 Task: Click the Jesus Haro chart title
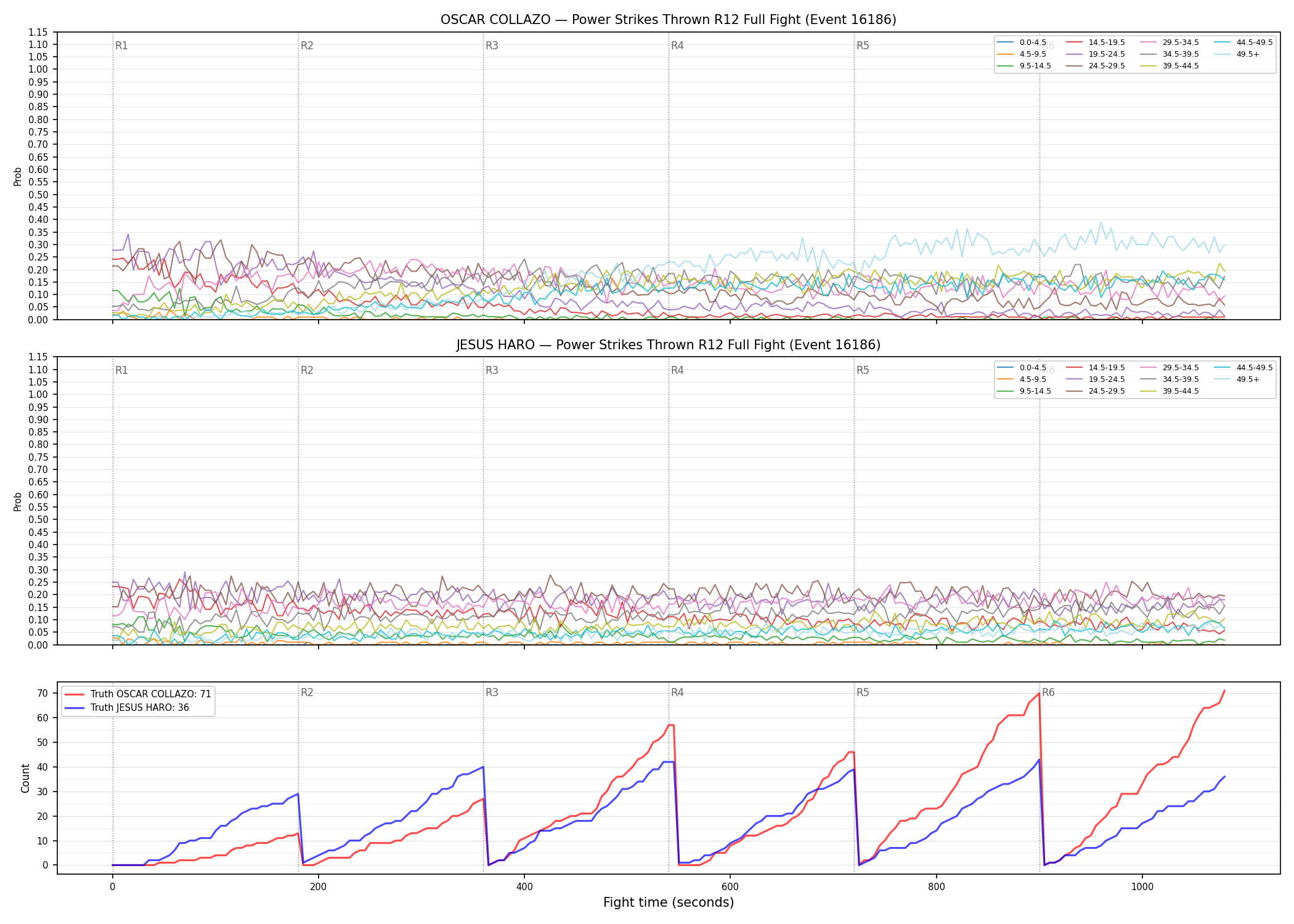click(668, 345)
